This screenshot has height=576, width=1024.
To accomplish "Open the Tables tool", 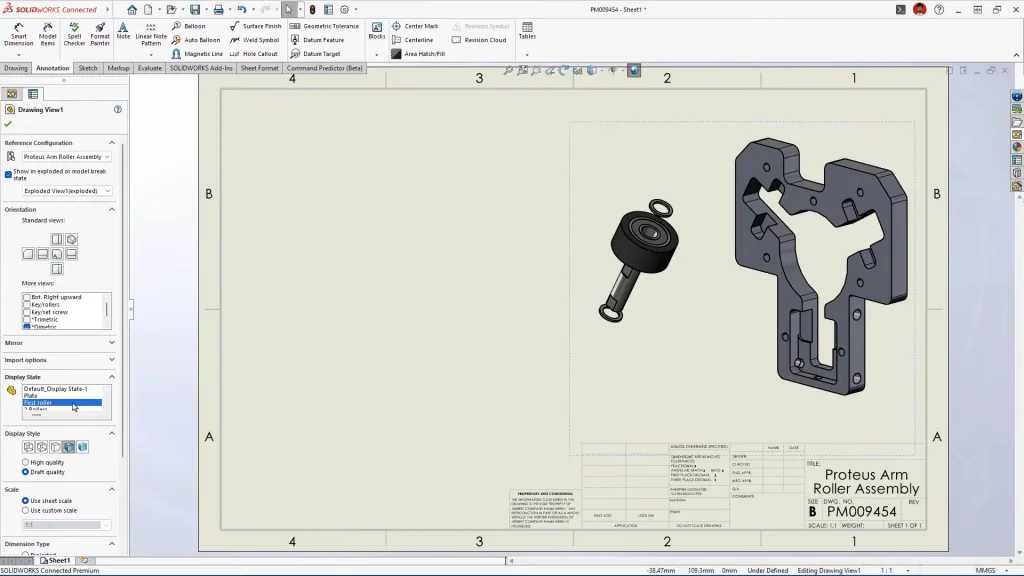I will pos(527,31).
